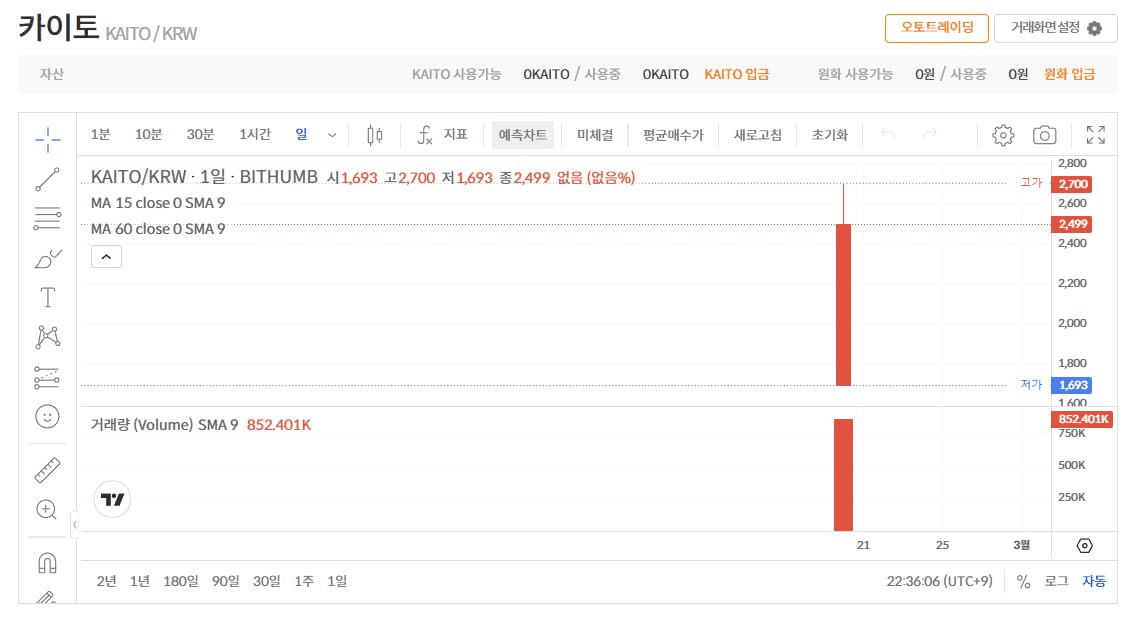Viewport: 1135px width, 617px height.
Task: Click the MA 15 close indicator legend
Action: pos(158,203)
